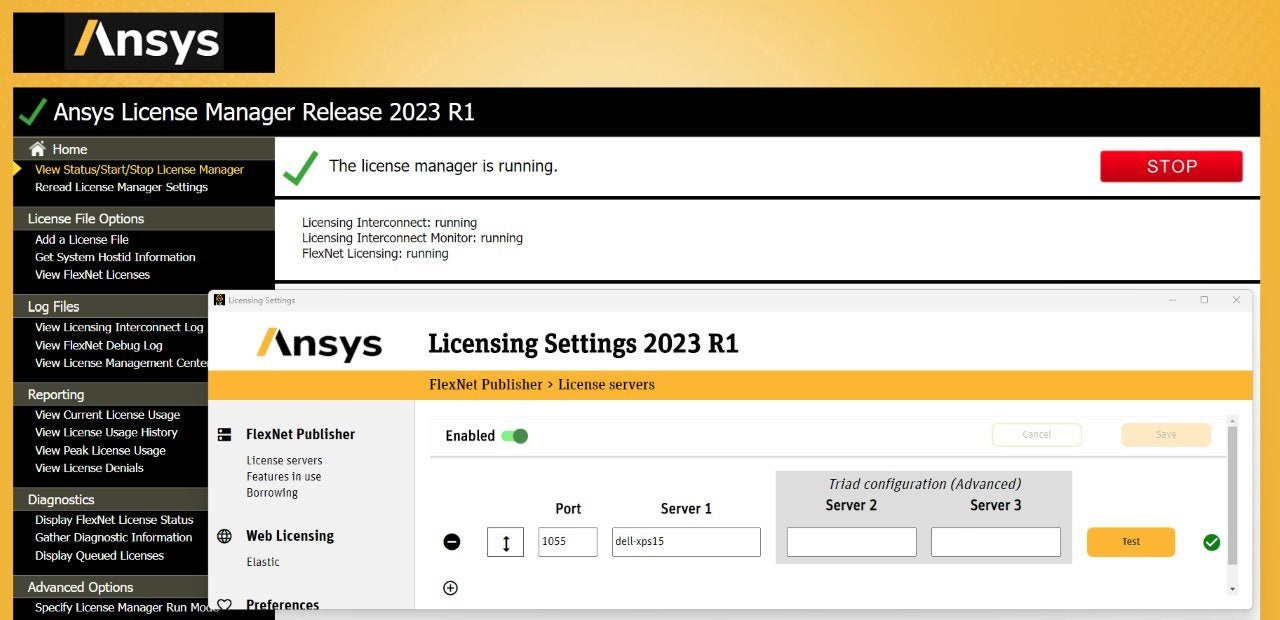Select Display FlexNet License Status
Viewport: 1280px width, 620px height.
tap(114, 520)
